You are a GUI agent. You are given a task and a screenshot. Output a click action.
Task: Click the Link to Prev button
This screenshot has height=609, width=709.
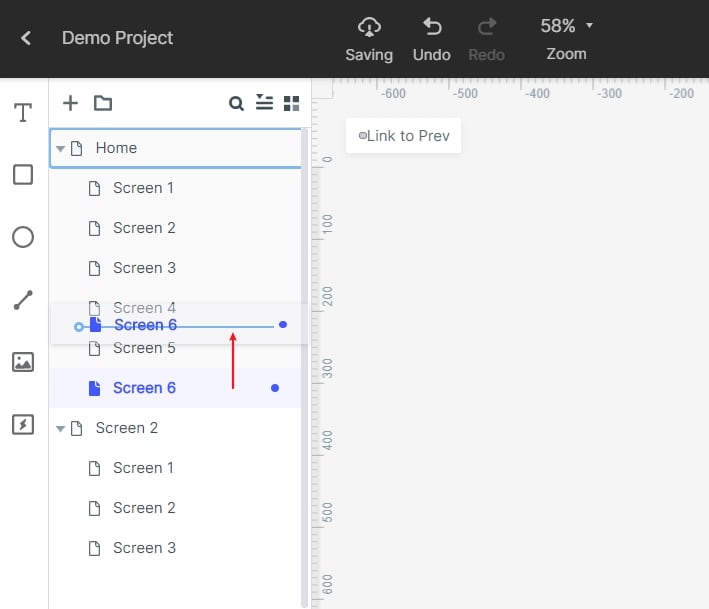(403, 136)
